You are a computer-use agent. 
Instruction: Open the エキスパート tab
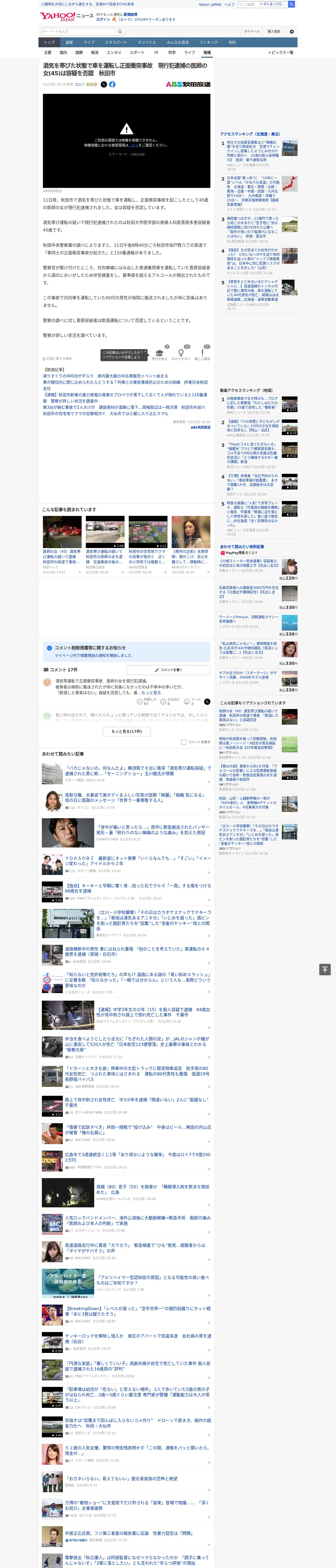point(116,43)
